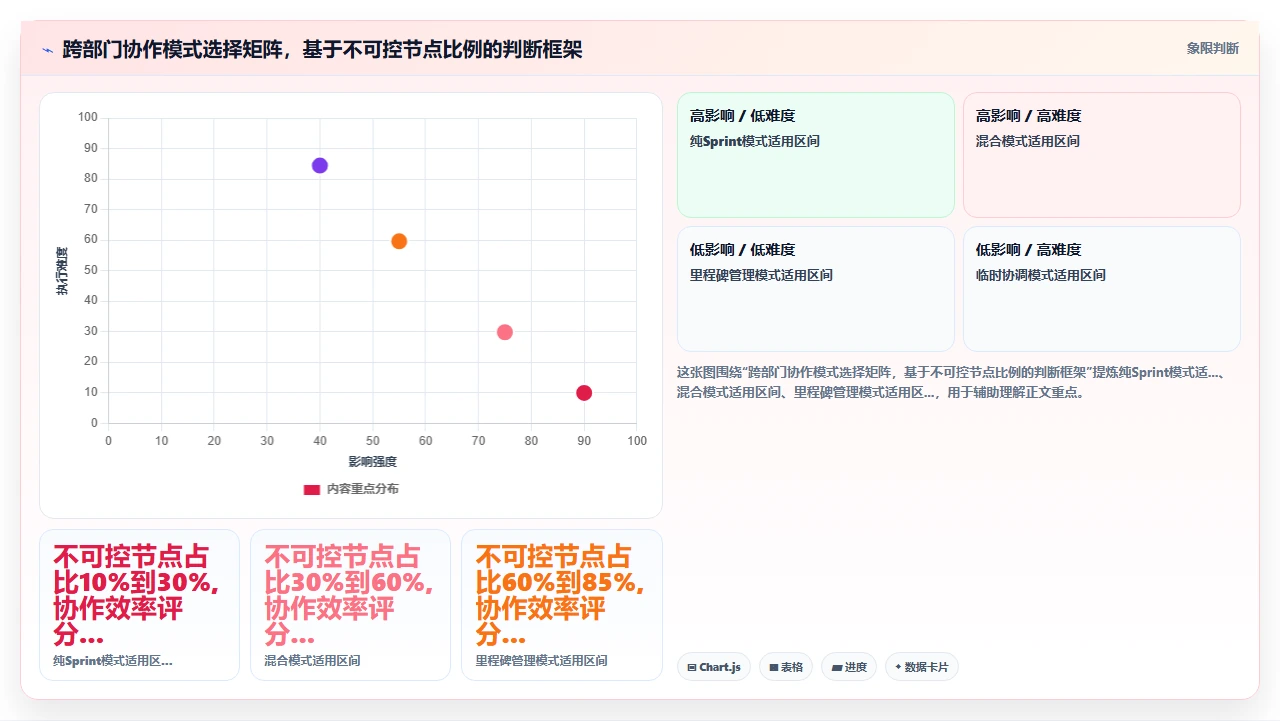Click the pink data point on the chart

pyautogui.click(x=505, y=332)
